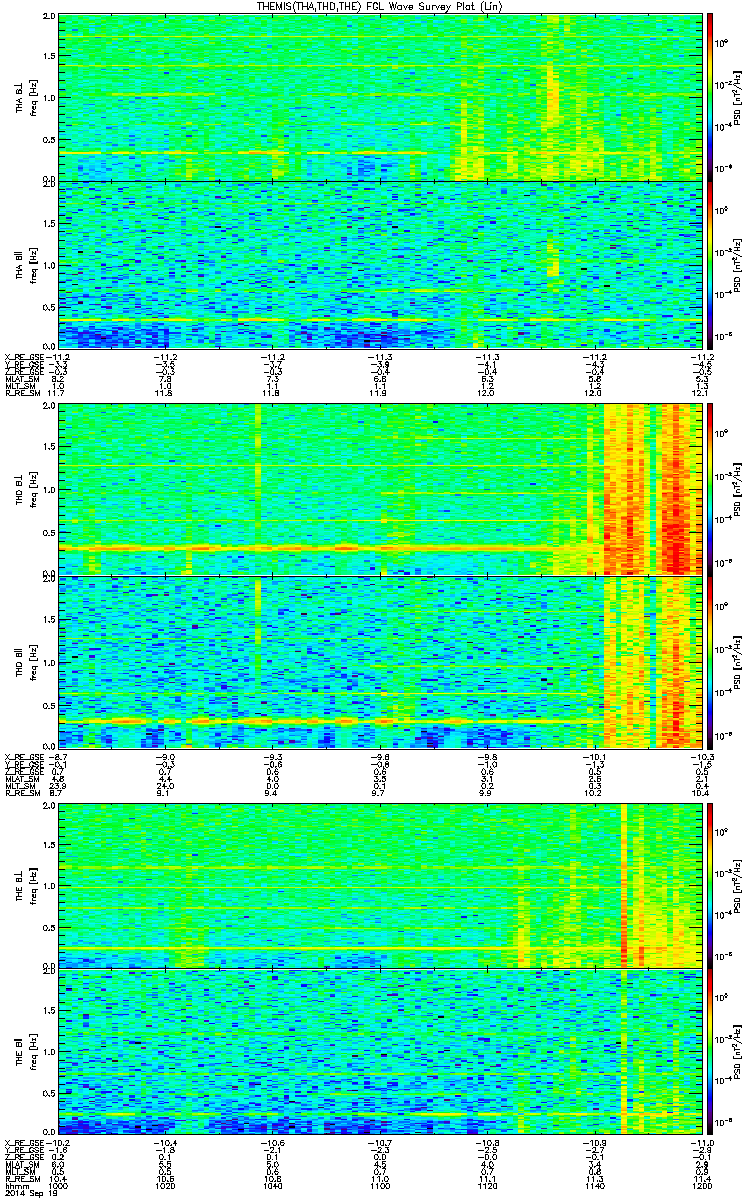
Task: Click the color bar beside THE B-parallel panel
Action: point(711,1052)
